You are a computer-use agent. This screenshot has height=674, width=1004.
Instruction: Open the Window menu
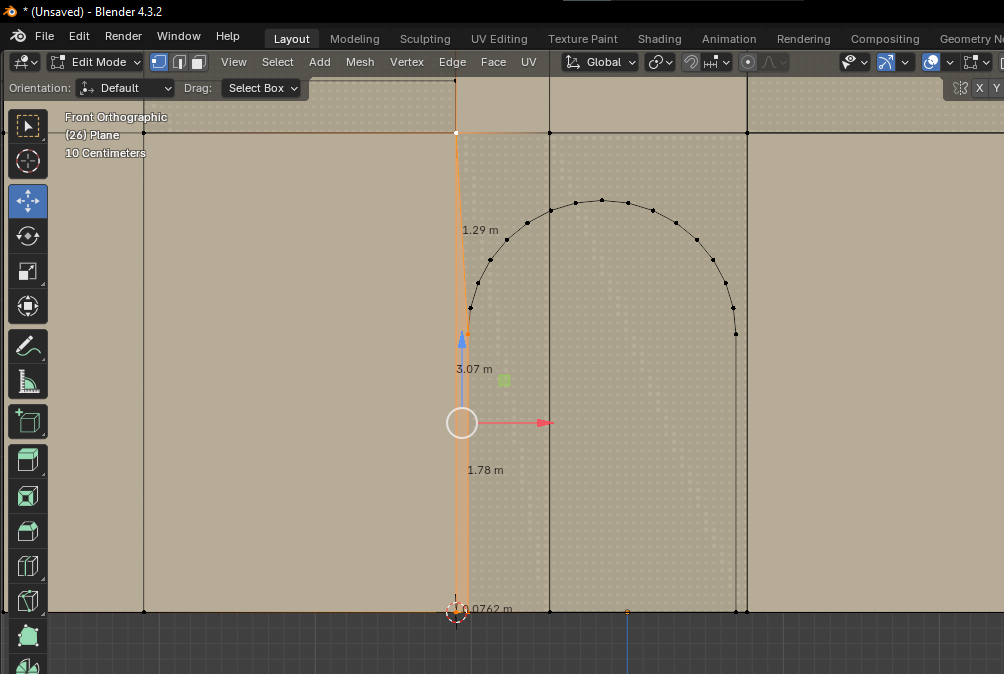[179, 36]
